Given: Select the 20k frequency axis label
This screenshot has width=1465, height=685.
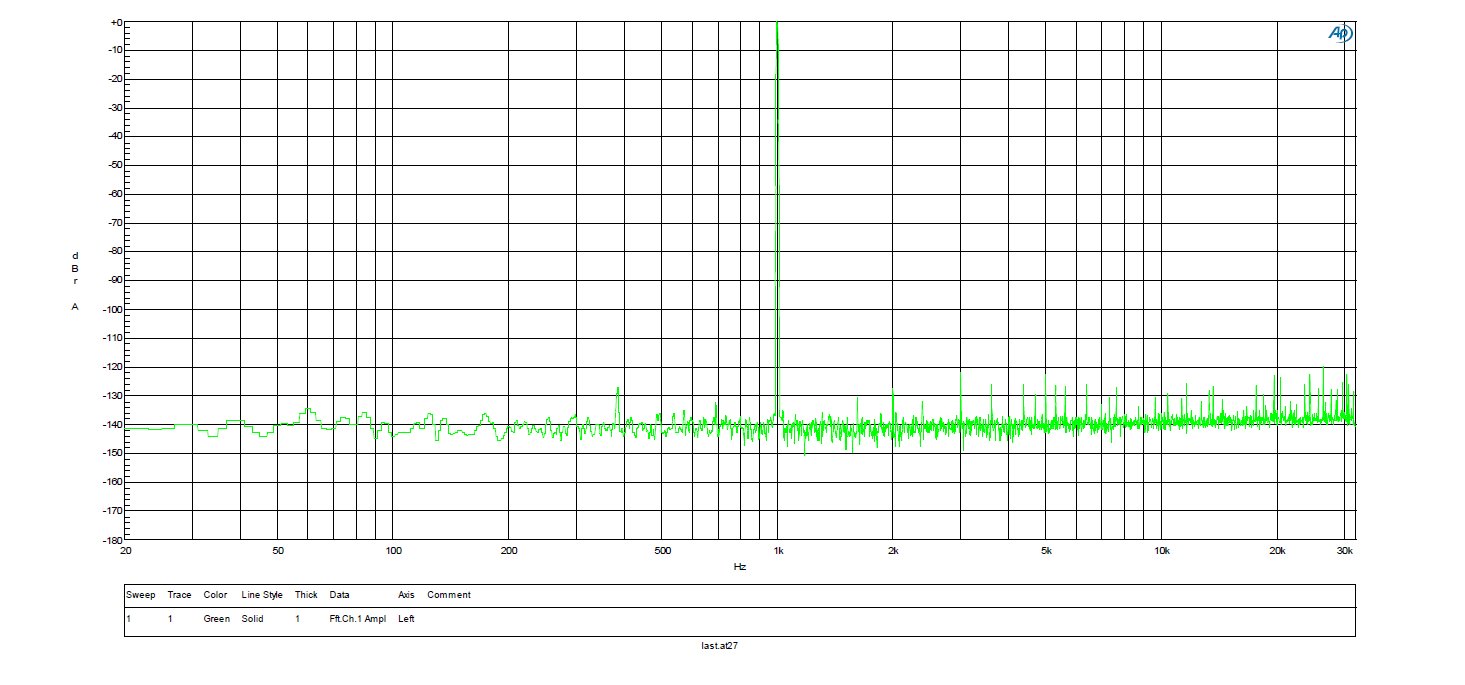Looking at the screenshot, I should [1276, 551].
